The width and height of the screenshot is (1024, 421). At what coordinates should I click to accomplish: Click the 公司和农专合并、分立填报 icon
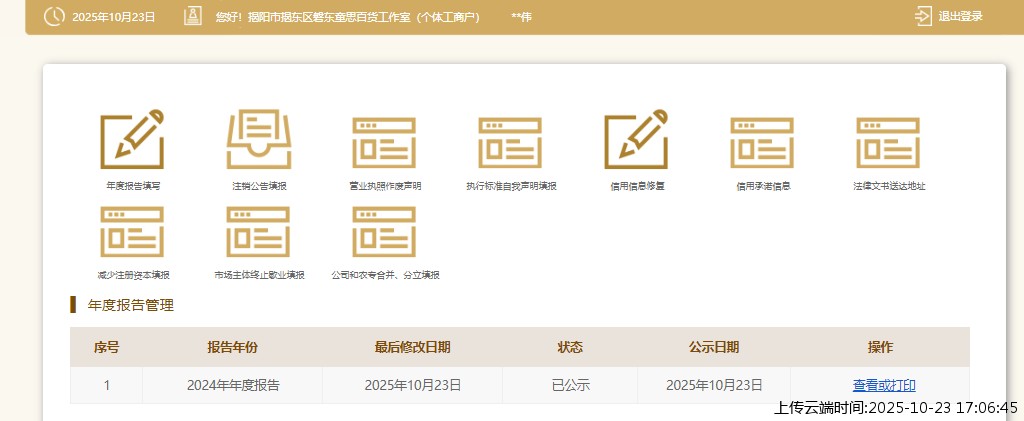point(384,232)
